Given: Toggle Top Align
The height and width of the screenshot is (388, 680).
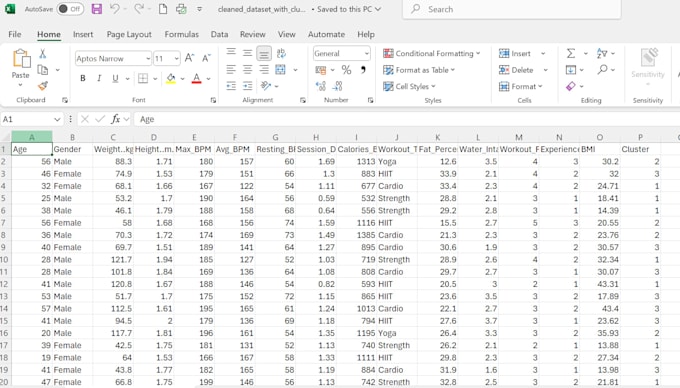Looking at the screenshot, I should click(231, 53).
